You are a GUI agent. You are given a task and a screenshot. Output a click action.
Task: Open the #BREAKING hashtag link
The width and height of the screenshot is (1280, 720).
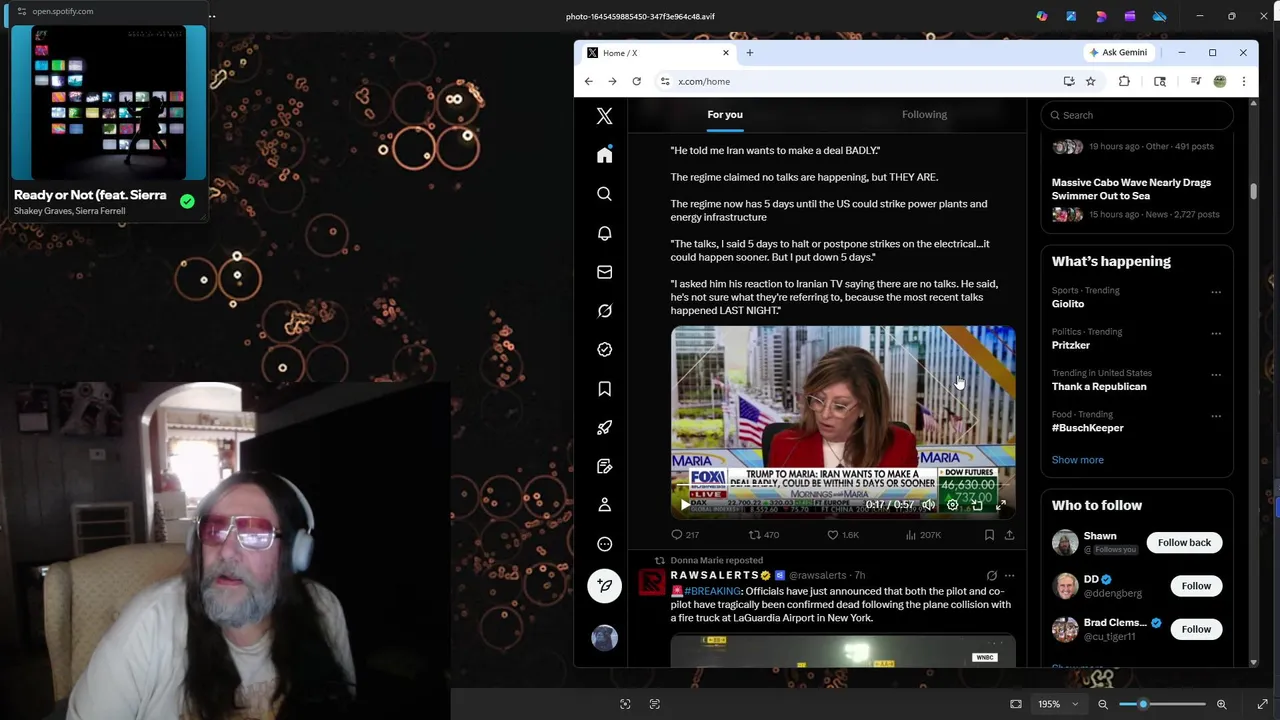[x=712, y=591]
